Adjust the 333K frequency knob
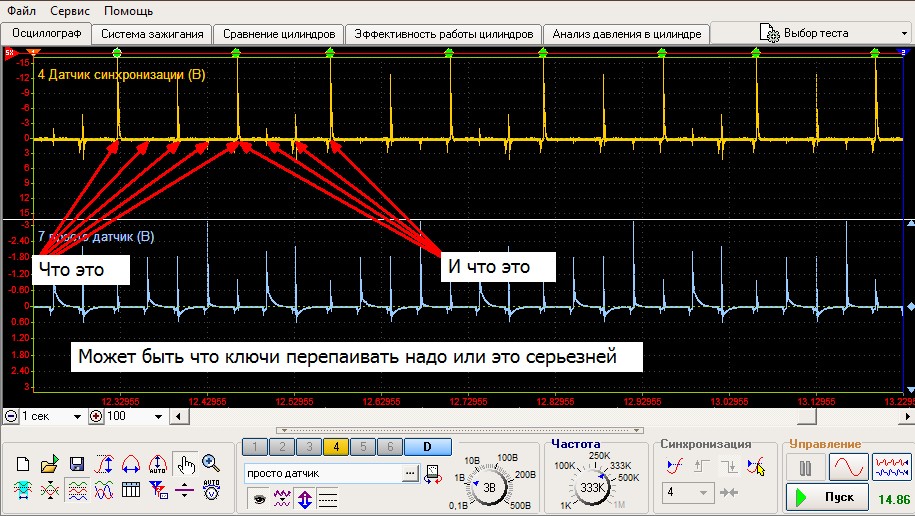The height and width of the screenshot is (516, 915). pos(592,487)
